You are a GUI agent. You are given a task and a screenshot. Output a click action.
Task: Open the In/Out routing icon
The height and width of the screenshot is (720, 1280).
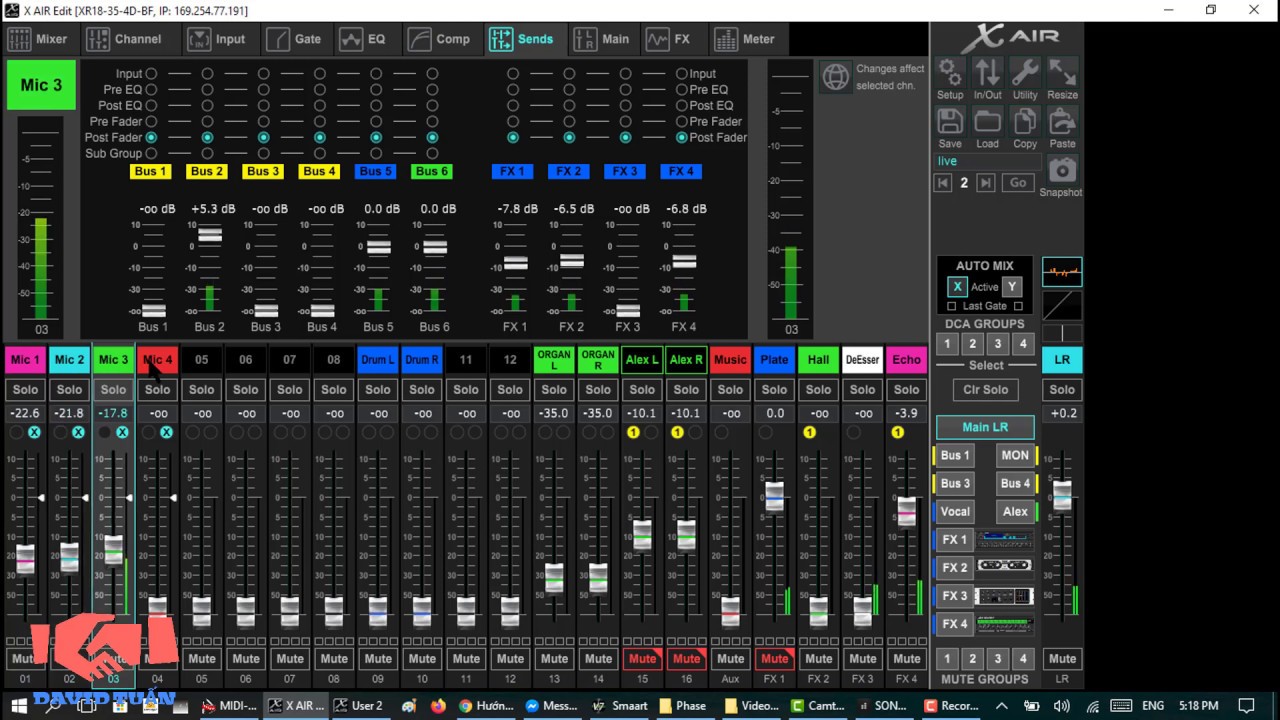click(987, 73)
